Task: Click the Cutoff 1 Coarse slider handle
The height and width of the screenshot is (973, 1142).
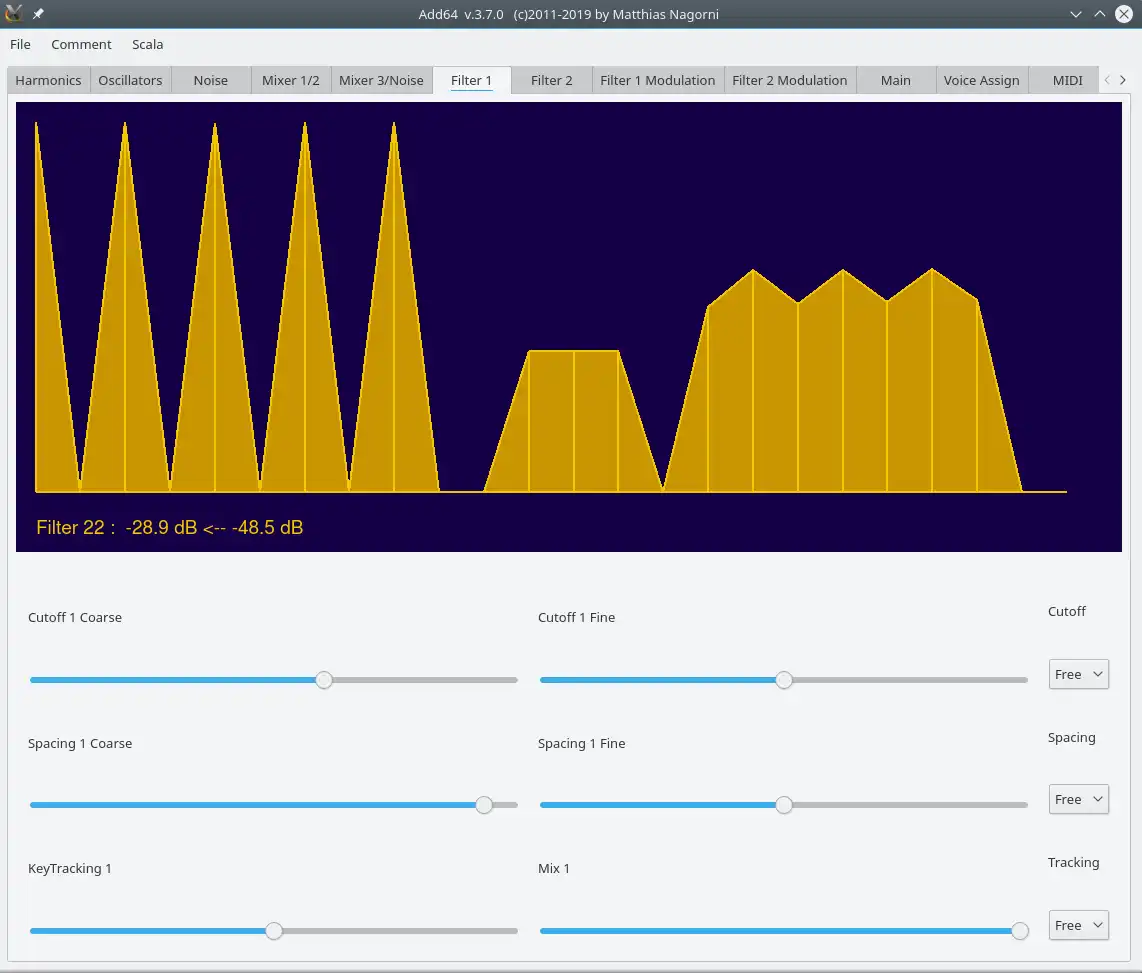Action: (324, 680)
